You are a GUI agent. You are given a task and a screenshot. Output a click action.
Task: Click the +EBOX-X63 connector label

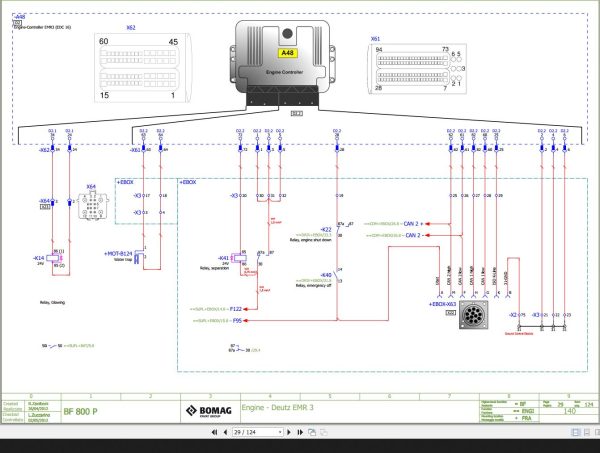click(x=442, y=304)
